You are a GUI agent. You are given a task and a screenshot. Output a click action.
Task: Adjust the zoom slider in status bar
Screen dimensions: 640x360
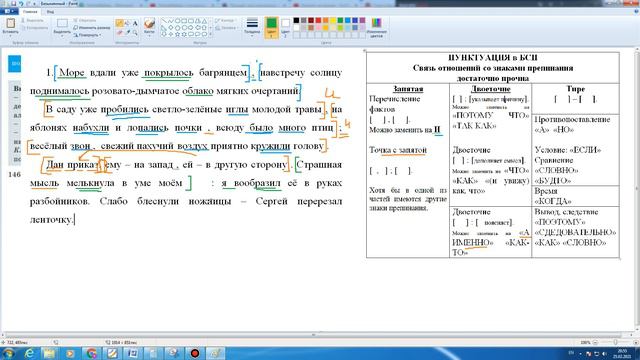(x=616, y=342)
